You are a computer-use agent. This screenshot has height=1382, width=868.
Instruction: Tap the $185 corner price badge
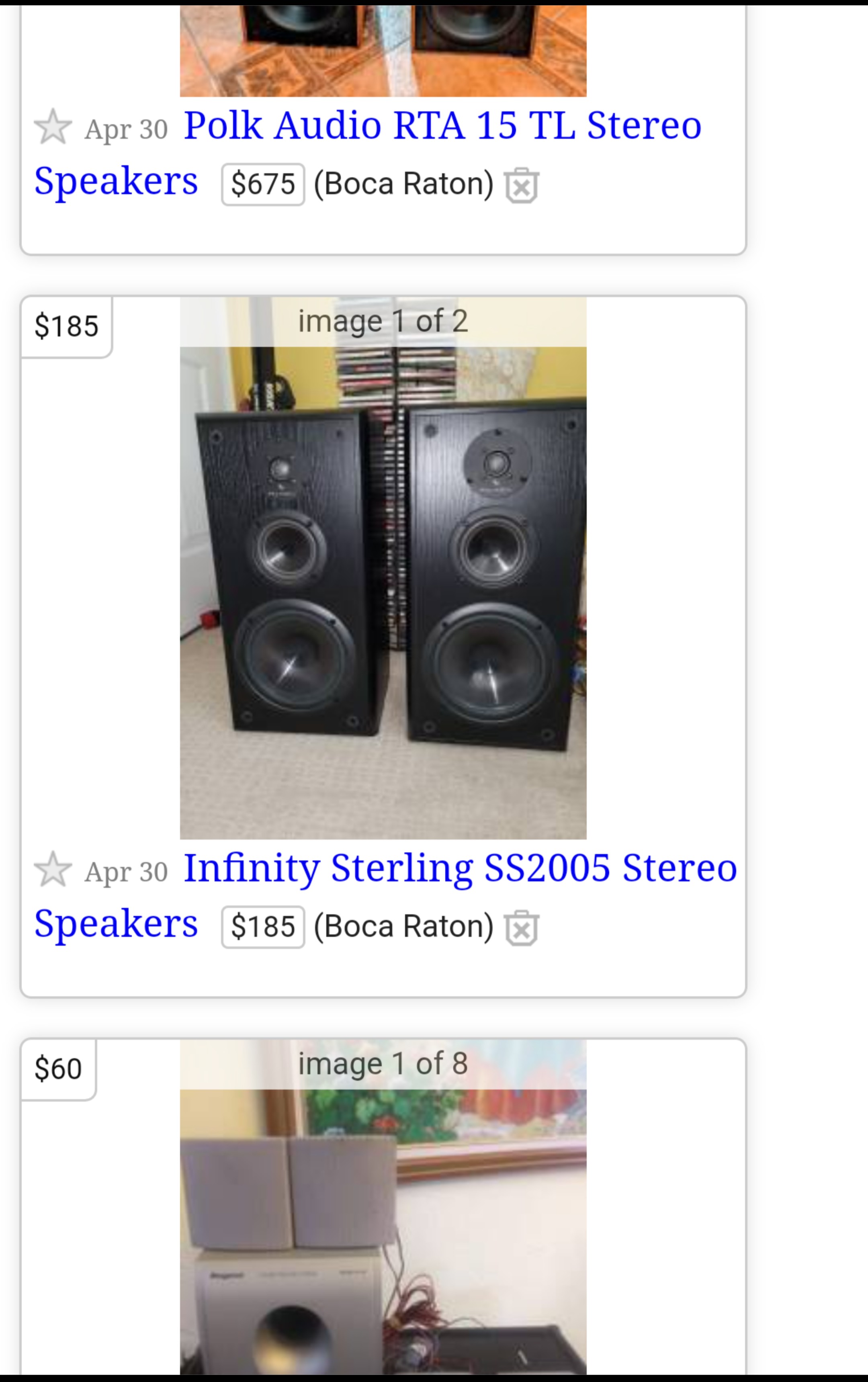(67, 326)
